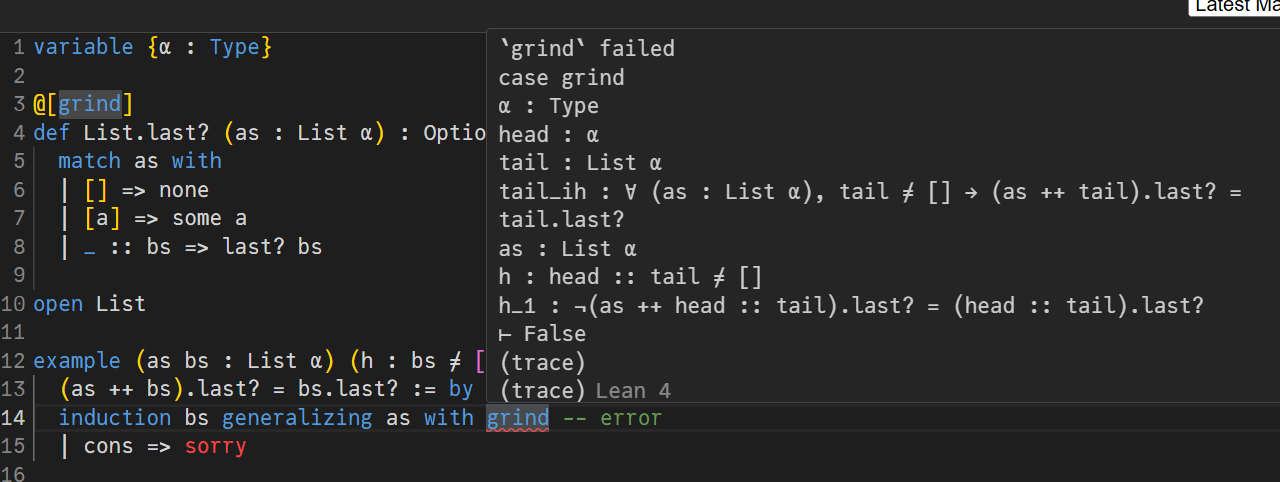
Task: Click the red sorry keyword on line 15
Action: click(x=215, y=446)
